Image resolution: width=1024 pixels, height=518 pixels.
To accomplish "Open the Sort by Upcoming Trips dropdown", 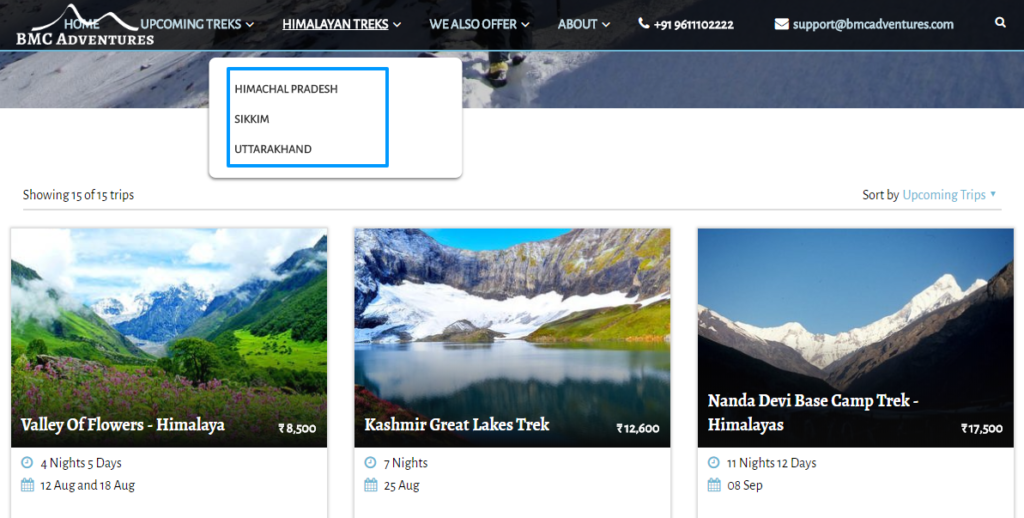I will click(949, 195).
